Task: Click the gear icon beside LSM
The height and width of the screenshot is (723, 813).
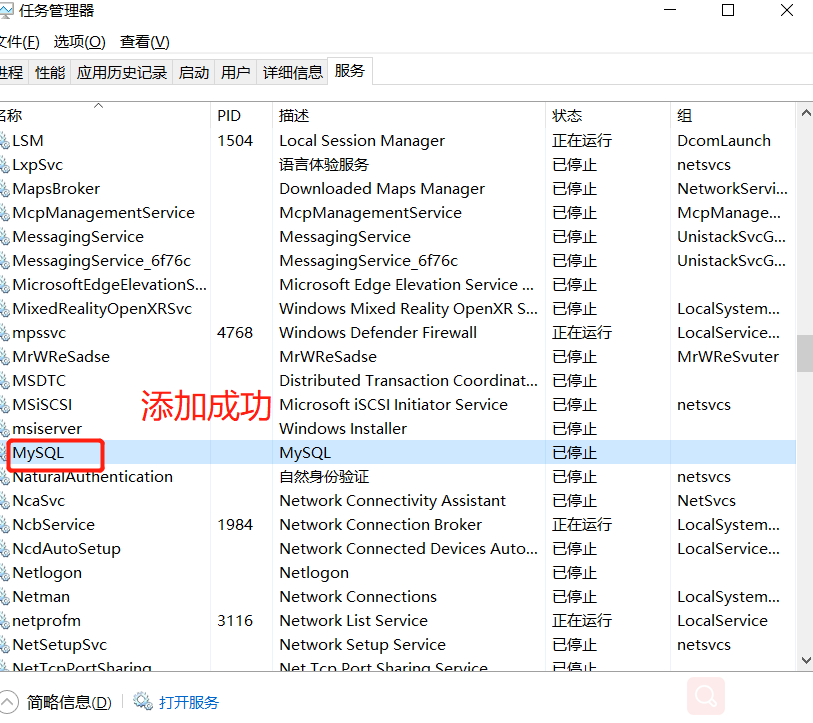Action: coord(5,141)
